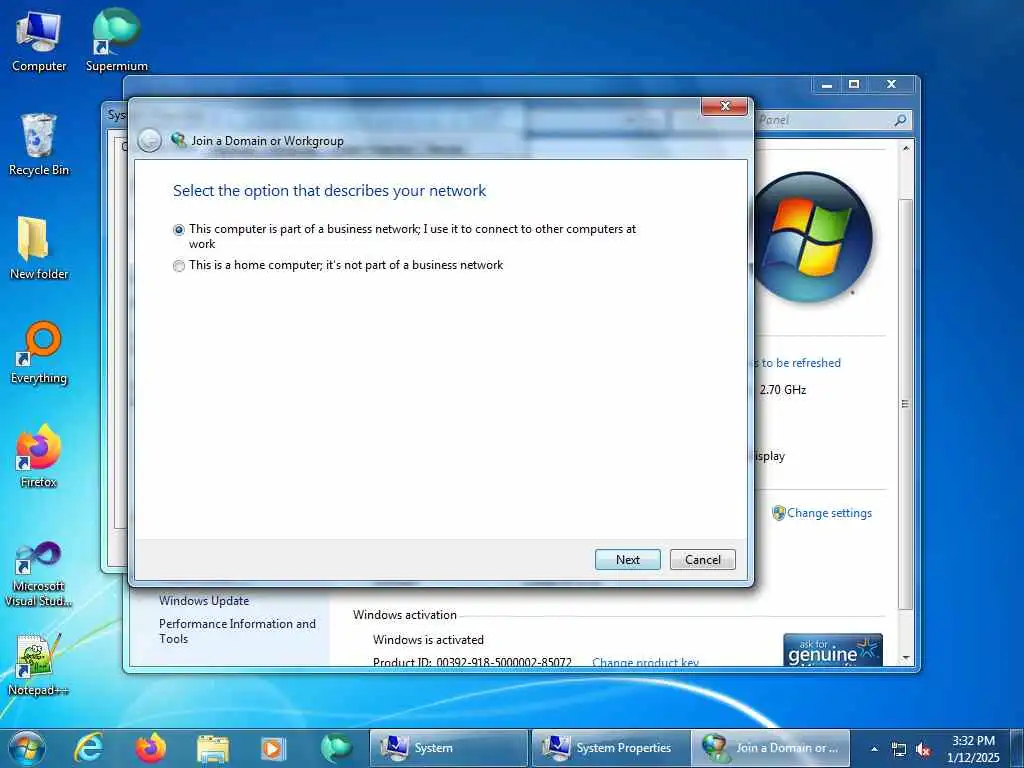Launch Internet Explorer from taskbar
The height and width of the screenshot is (768, 1024).
[x=88, y=748]
